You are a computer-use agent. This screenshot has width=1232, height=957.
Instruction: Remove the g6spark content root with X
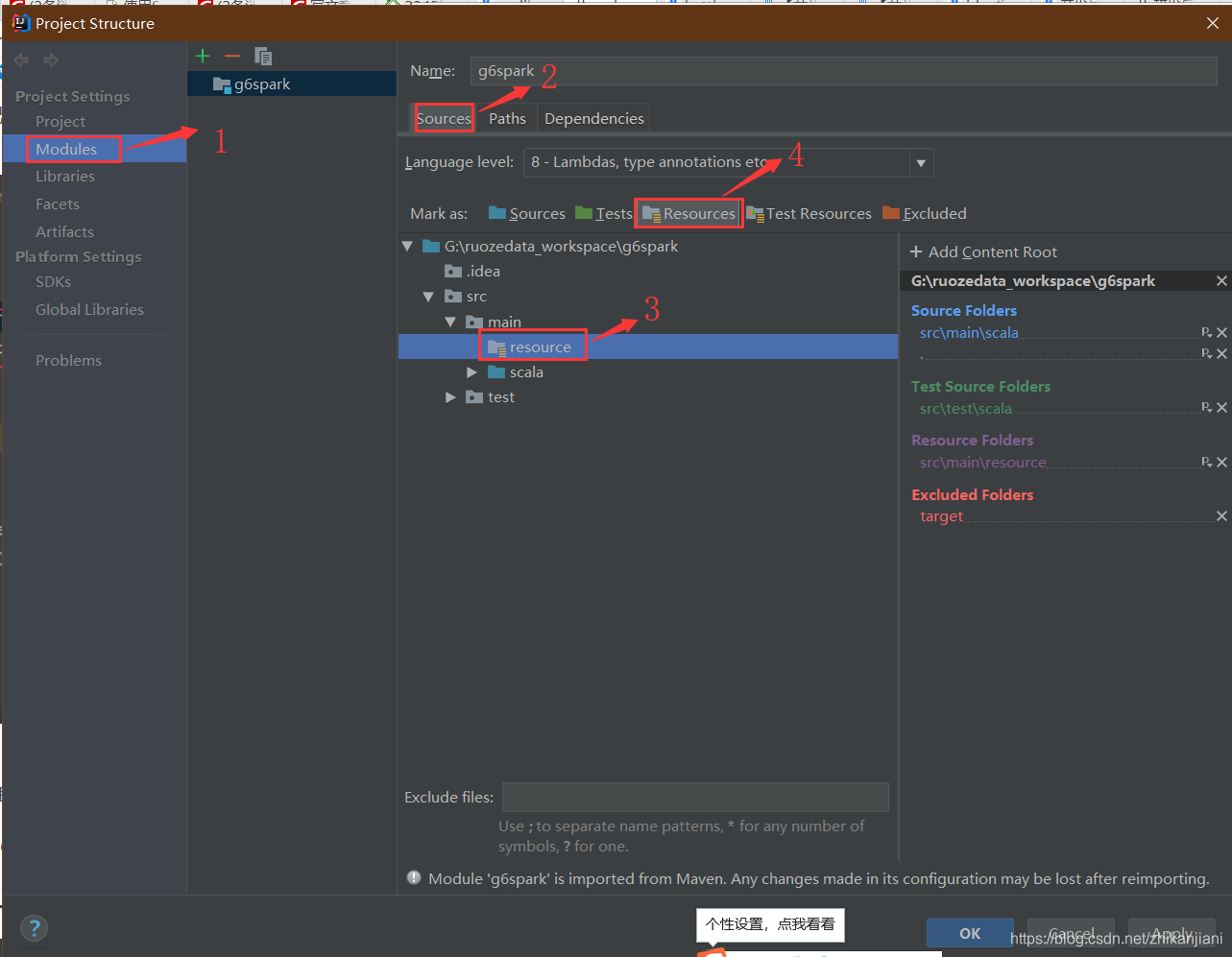pos(1221,281)
